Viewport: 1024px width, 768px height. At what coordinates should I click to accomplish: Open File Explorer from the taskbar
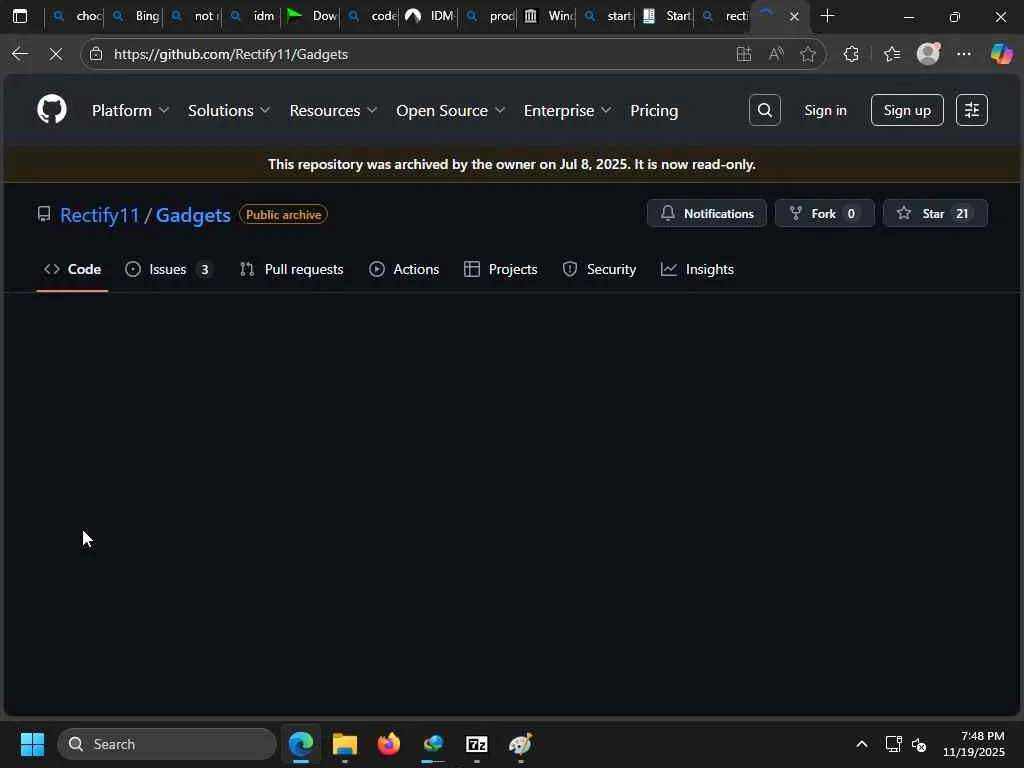click(345, 744)
